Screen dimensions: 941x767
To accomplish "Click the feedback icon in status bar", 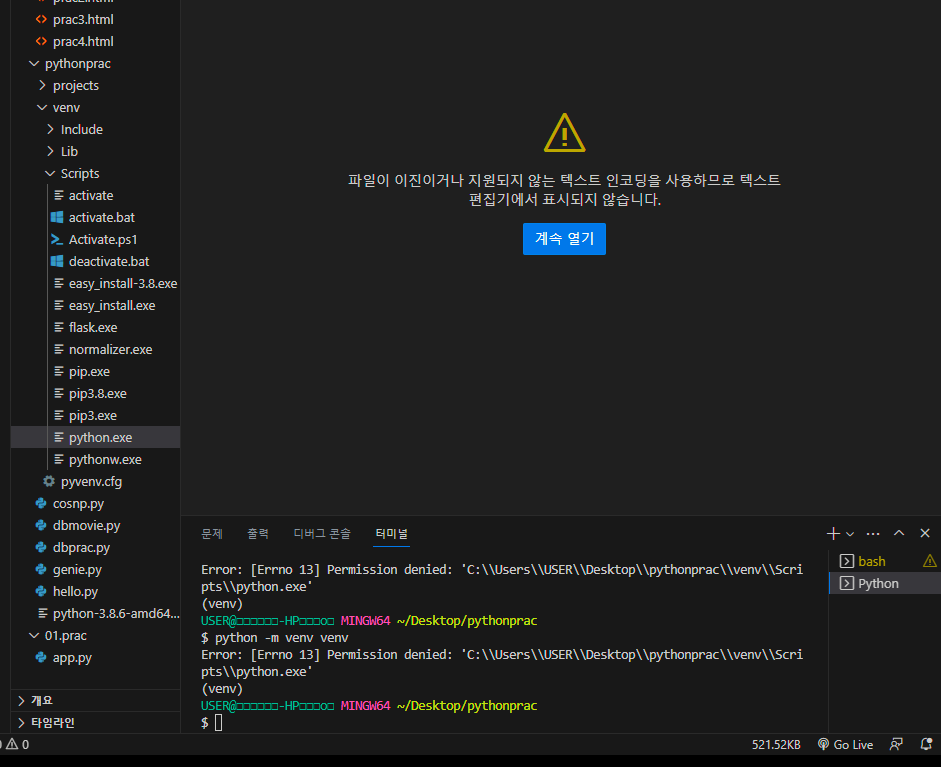I will (896, 745).
